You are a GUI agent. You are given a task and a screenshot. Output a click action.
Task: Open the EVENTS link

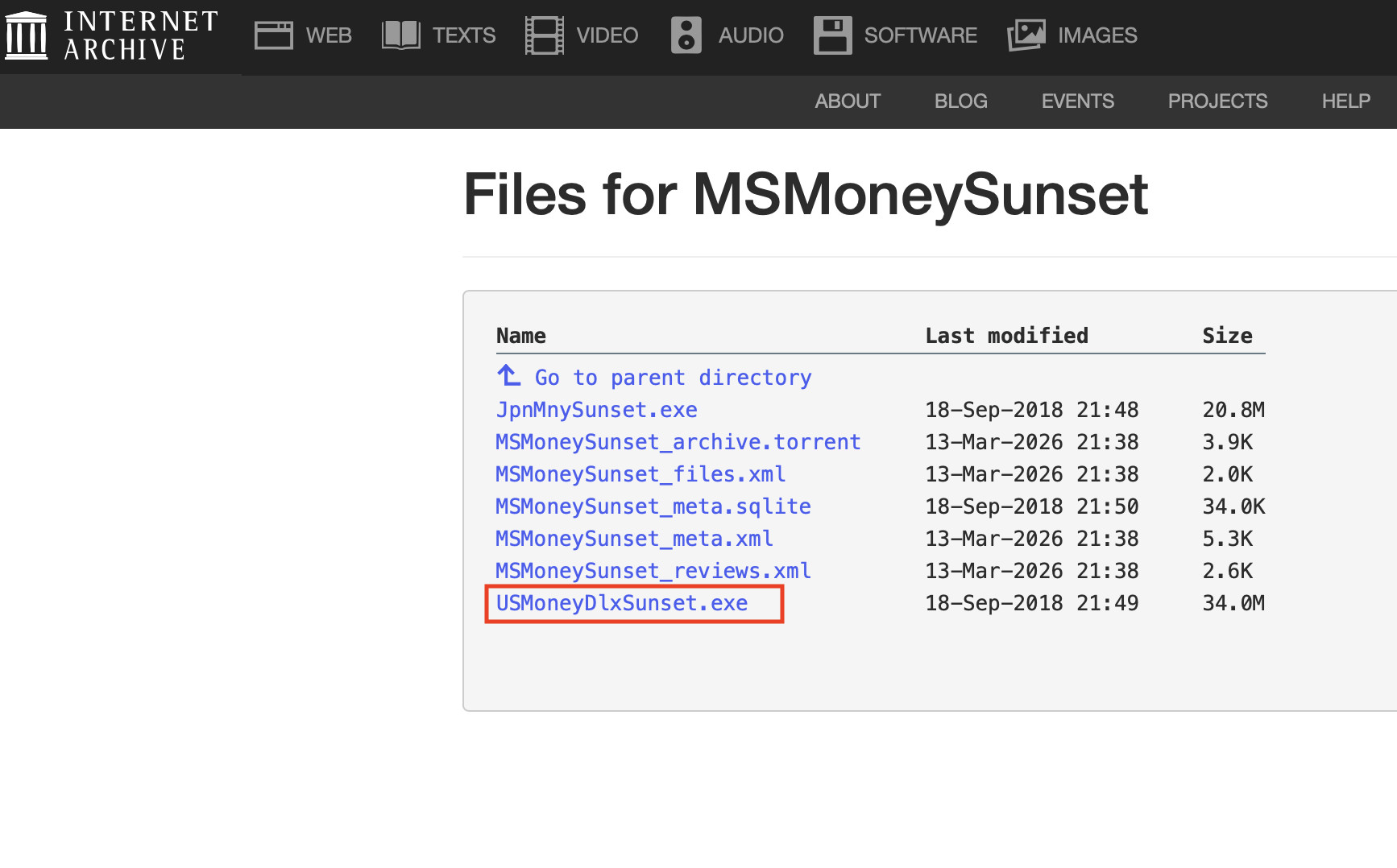coord(1078,101)
